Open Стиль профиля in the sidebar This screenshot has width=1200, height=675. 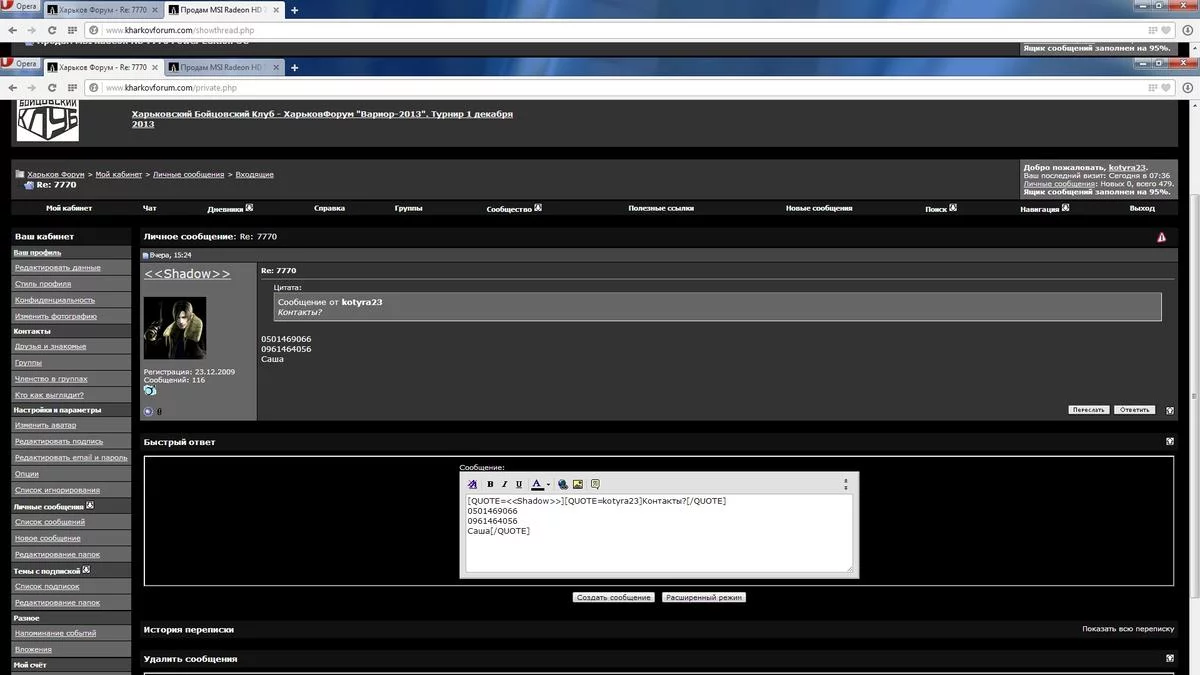[43, 284]
